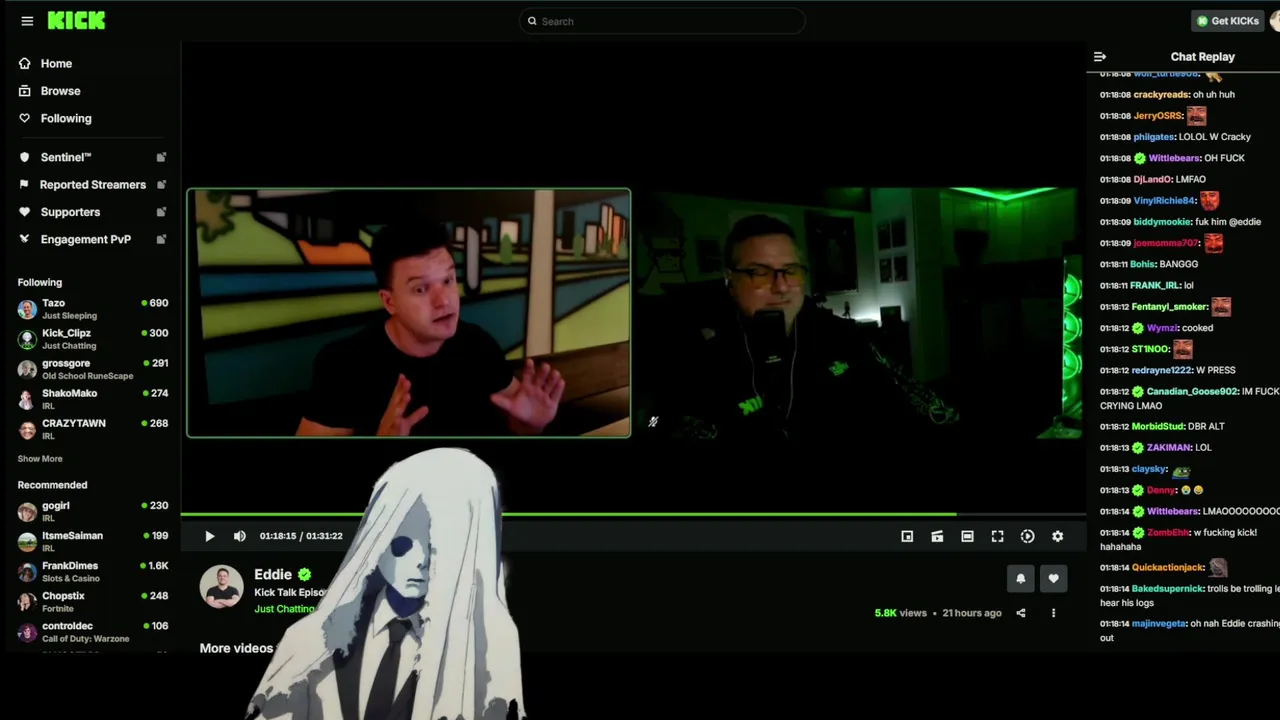Expand the Following list with Show More
This screenshot has width=1280, height=720.
click(40, 459)
